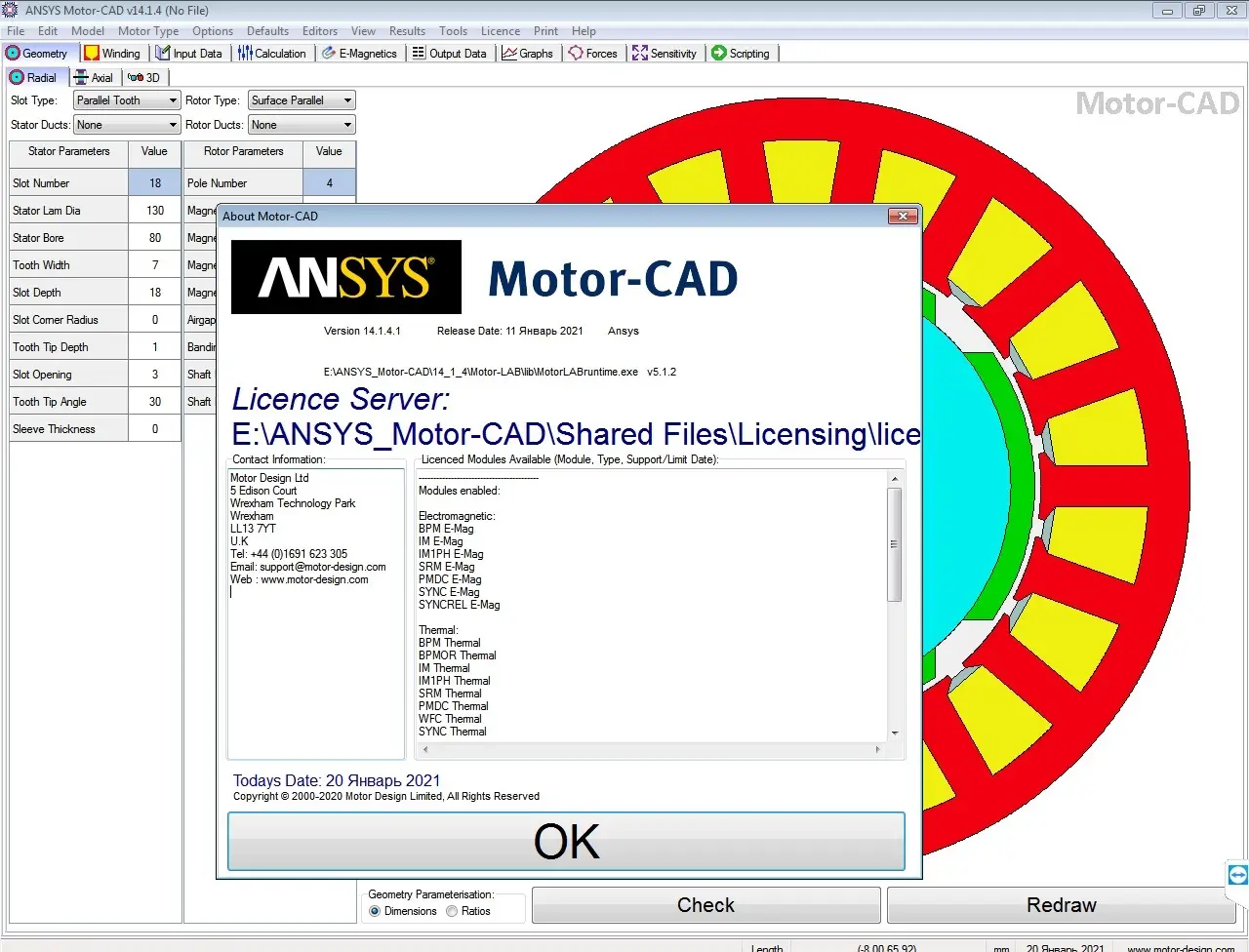Open the Input Data tab

(x=189, y=54)
